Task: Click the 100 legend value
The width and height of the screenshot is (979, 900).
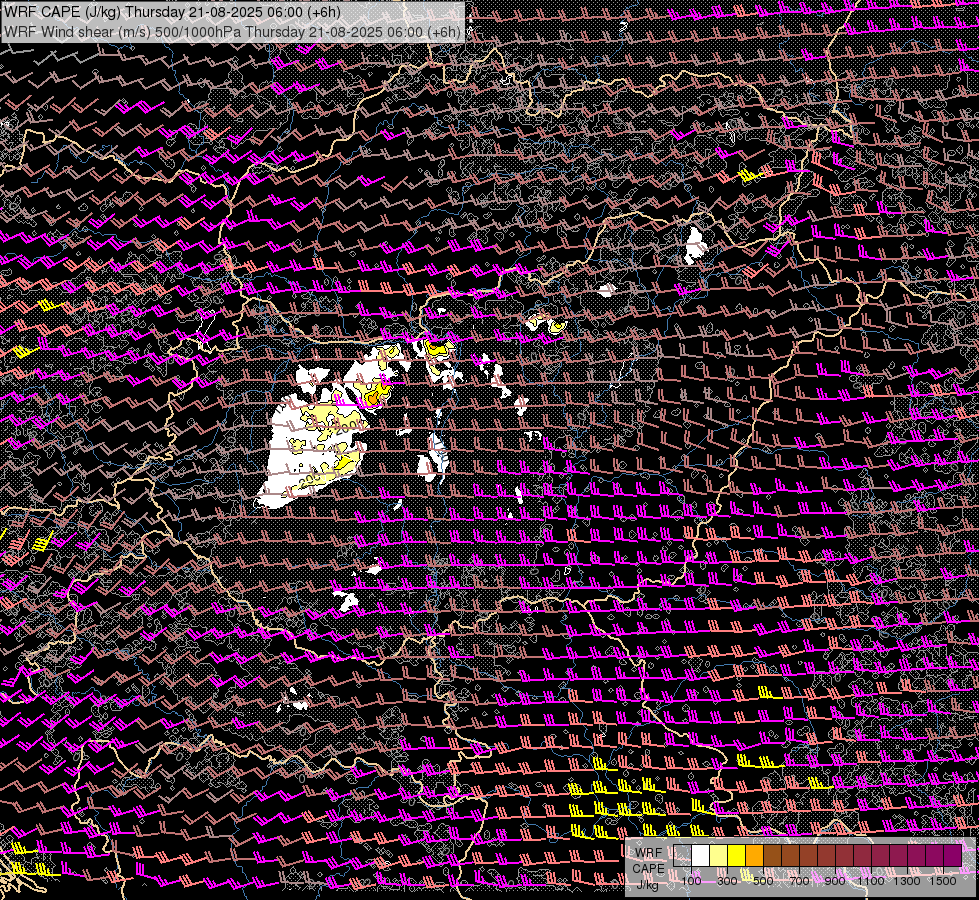Action: (691, 881)
